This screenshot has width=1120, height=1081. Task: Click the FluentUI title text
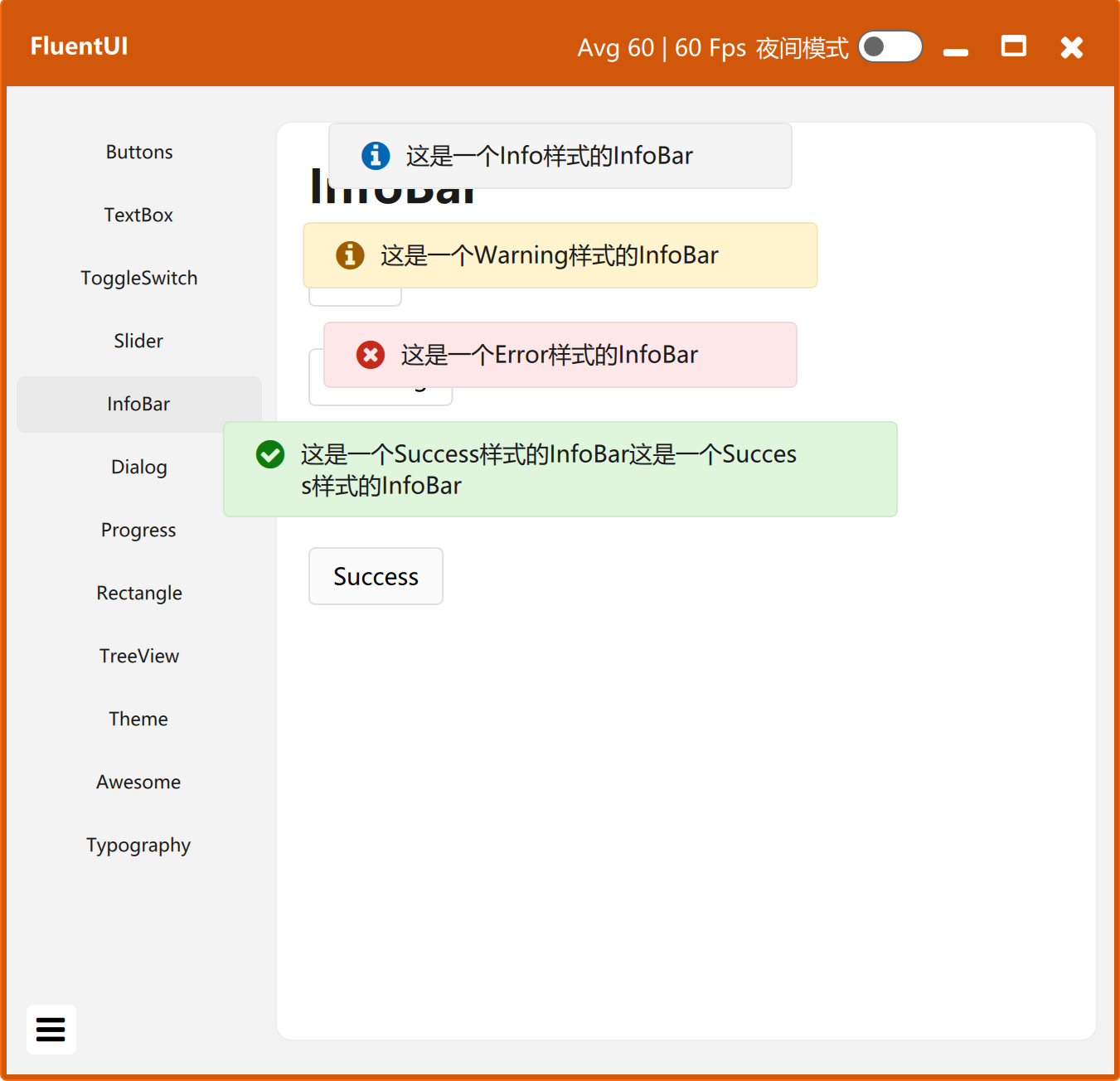point(80,46)
